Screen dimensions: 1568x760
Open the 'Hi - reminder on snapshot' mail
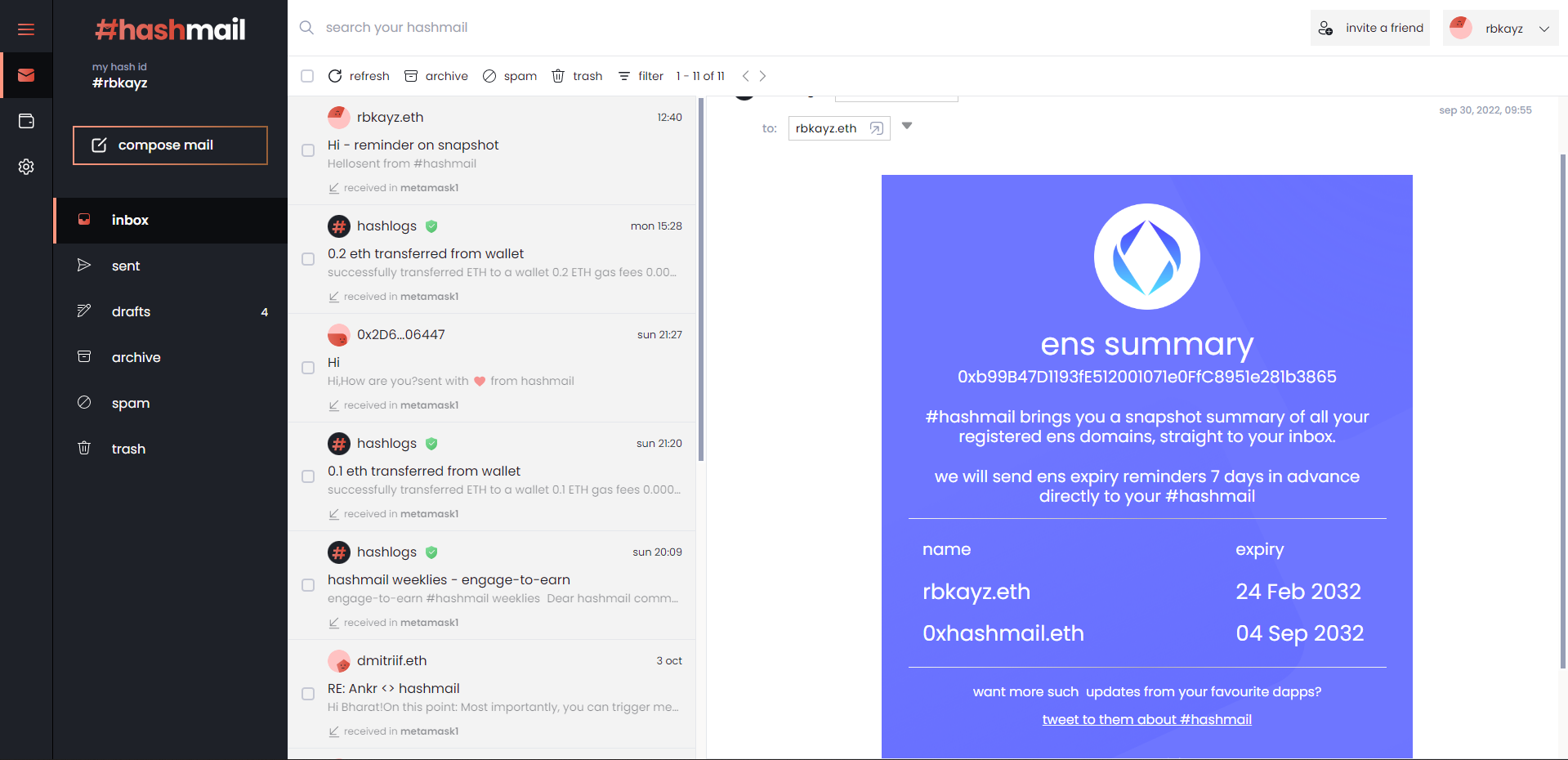click(x=492, y=150)
